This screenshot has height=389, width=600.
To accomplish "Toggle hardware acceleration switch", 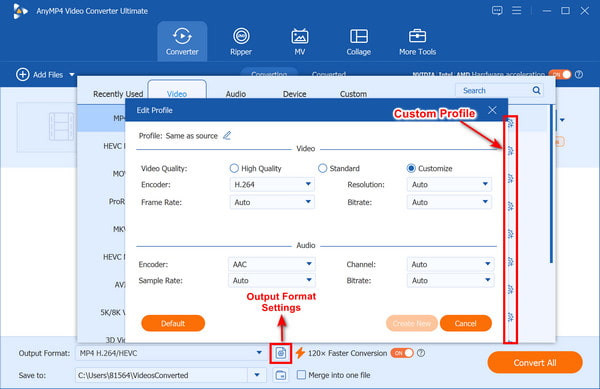I will click(x=559, y=75).
